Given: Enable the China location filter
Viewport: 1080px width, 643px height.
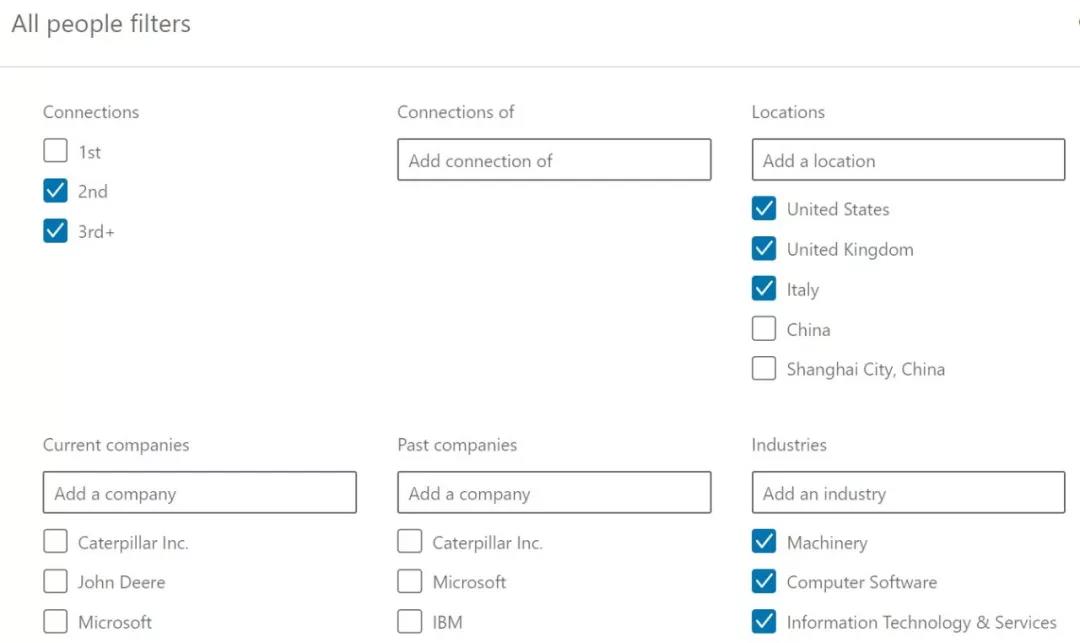Looking at the screenshot, I should (764, 329).
